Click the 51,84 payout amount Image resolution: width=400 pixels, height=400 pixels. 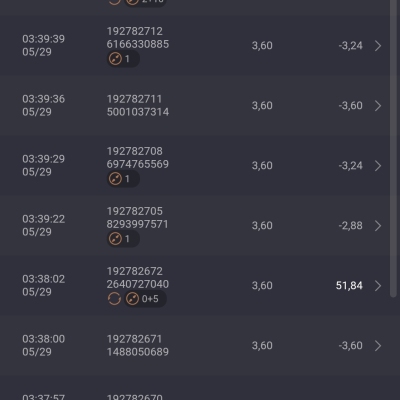coord(349,286)
